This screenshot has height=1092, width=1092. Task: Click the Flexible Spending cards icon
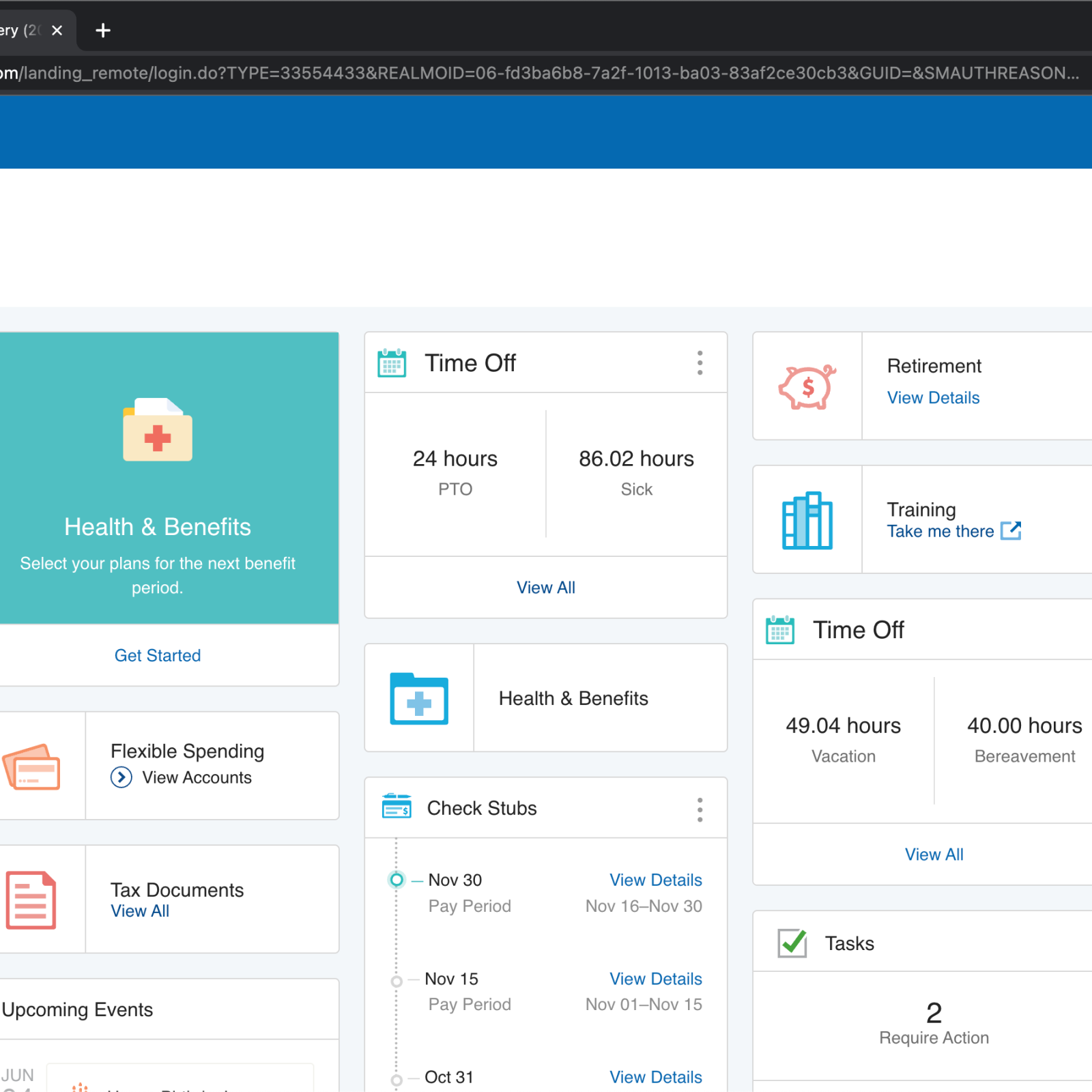click(32, 766)
